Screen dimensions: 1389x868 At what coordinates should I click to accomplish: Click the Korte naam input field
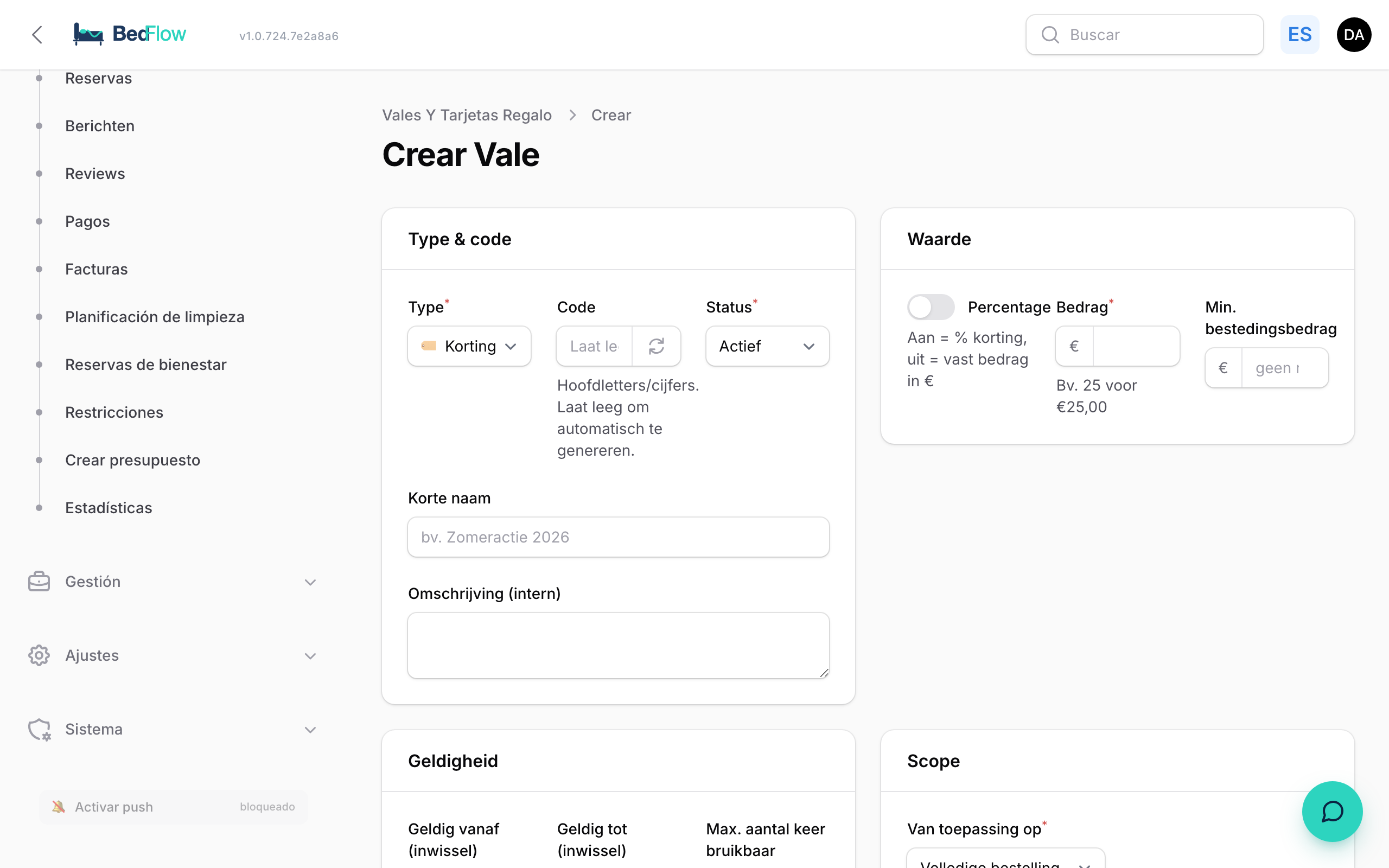point(618,537)
